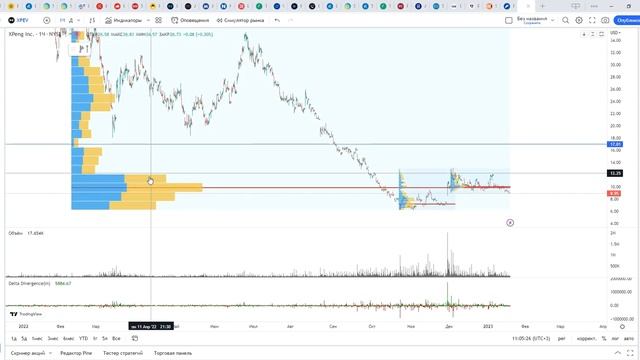Viewport: 640px width, 360px height.
Task: Select the 1мес date range
Action: point(37,338)
